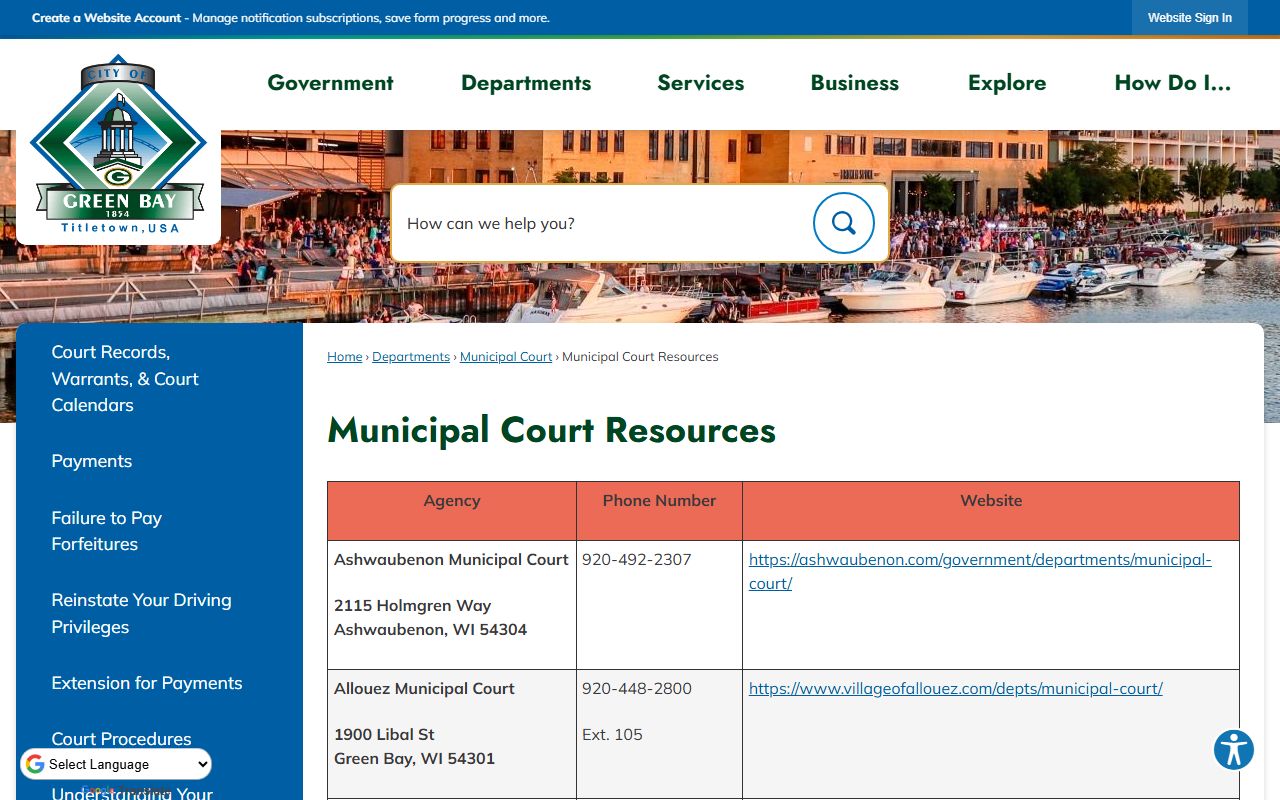Image resolution: width=1280 pixels, height=800 pixels.
Task: Open Departments breadcrumb link
Action: [411, 357]
